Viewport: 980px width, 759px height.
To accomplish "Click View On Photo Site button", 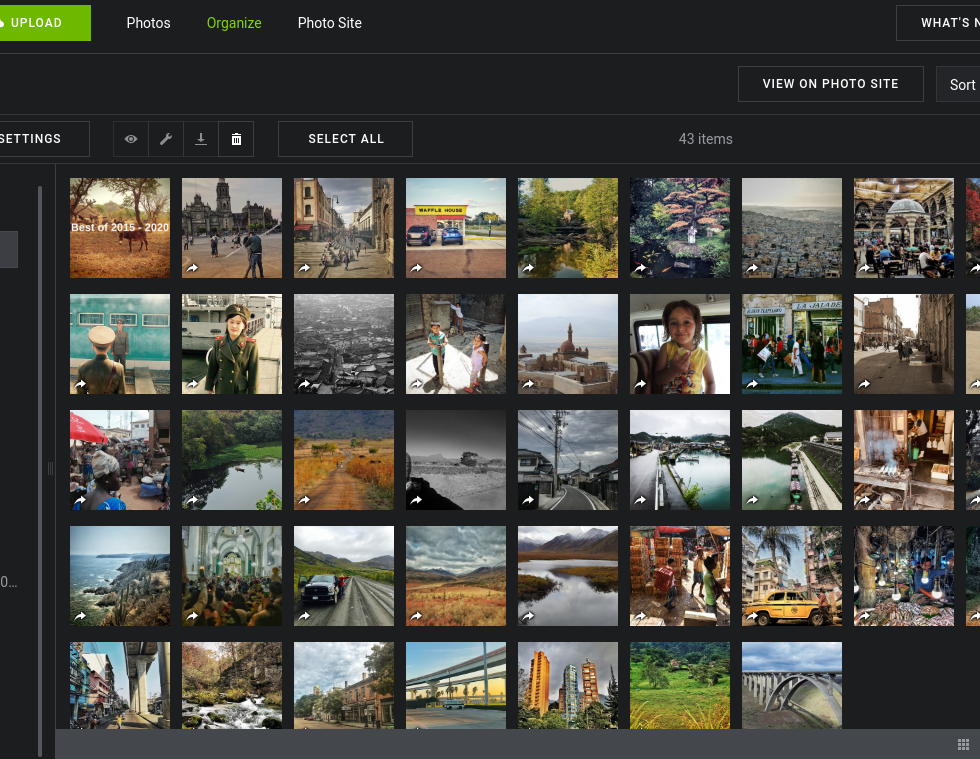I will [830, 84].
